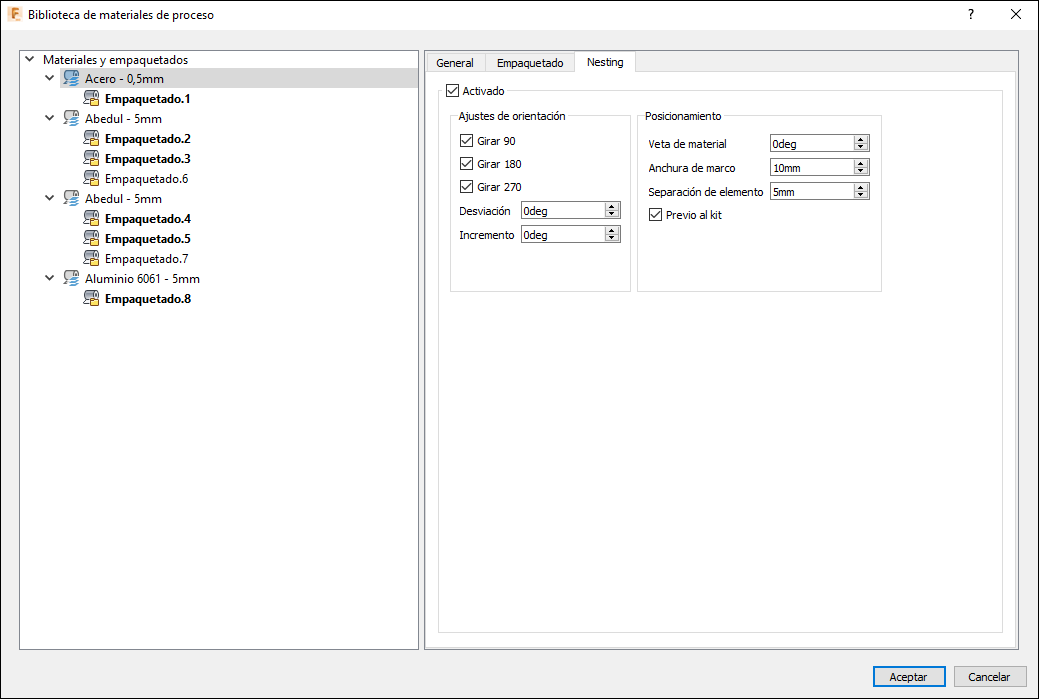Click the Empaquetado.7 packaging icon
This screenshot has height=699, width=1039.
[x=91, y=258]
